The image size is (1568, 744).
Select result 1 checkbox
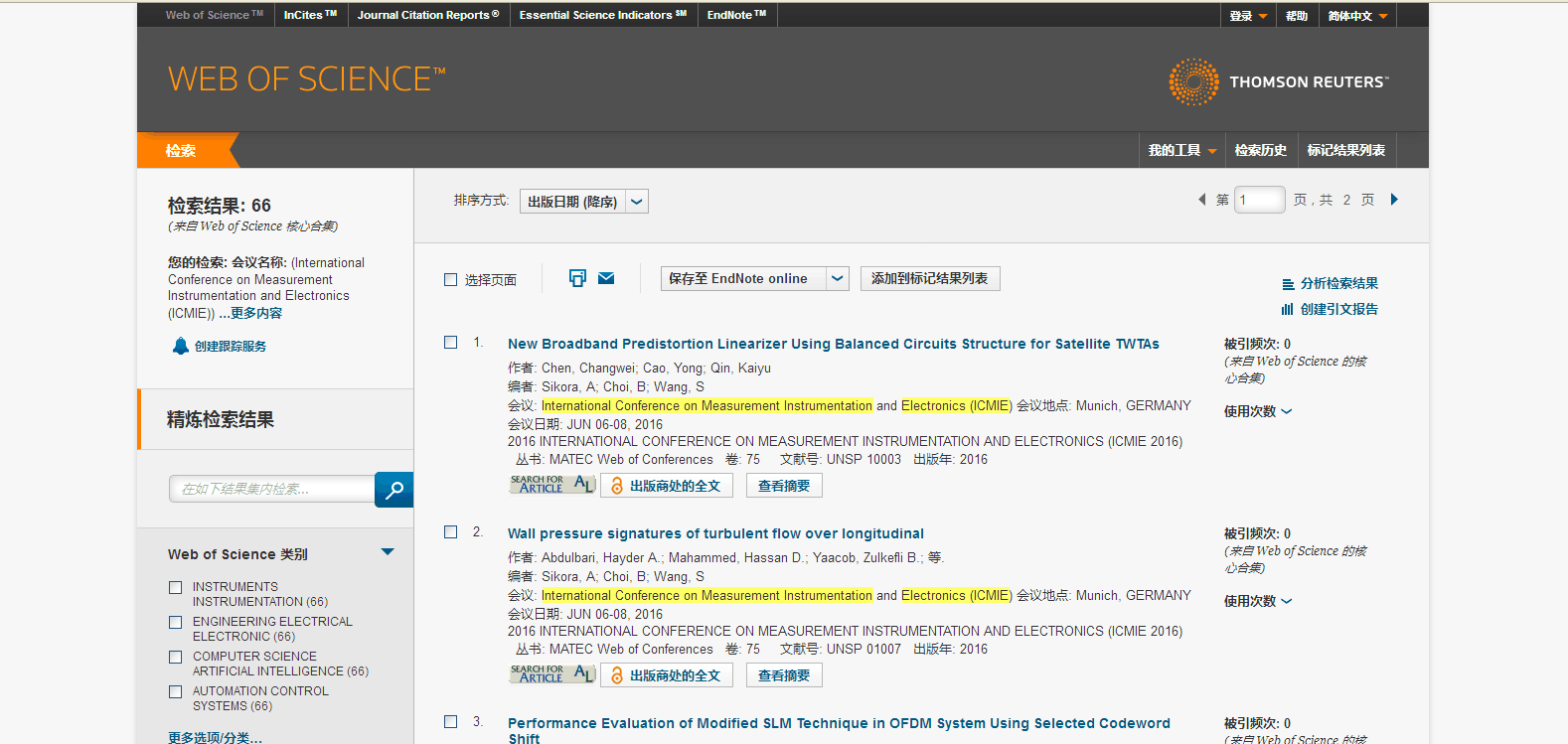tap(450, 343)
